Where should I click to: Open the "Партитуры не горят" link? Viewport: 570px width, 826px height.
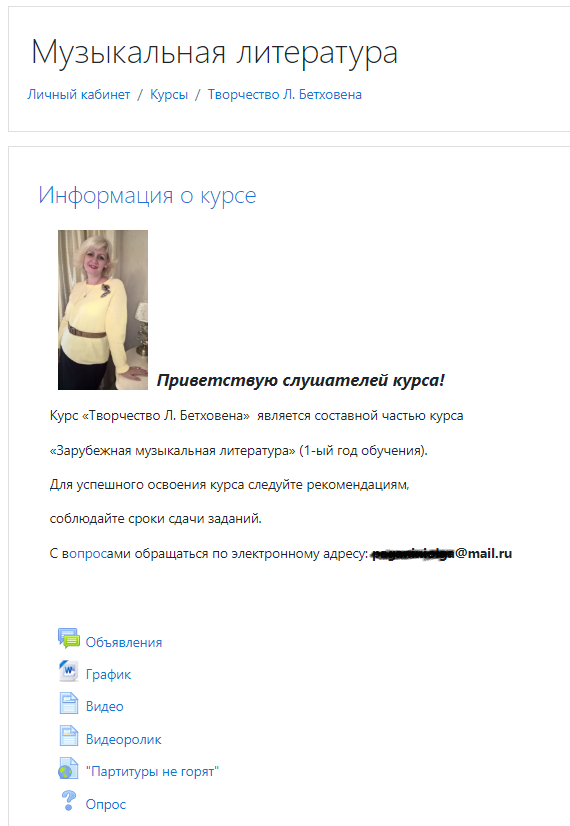coord(152,771)
